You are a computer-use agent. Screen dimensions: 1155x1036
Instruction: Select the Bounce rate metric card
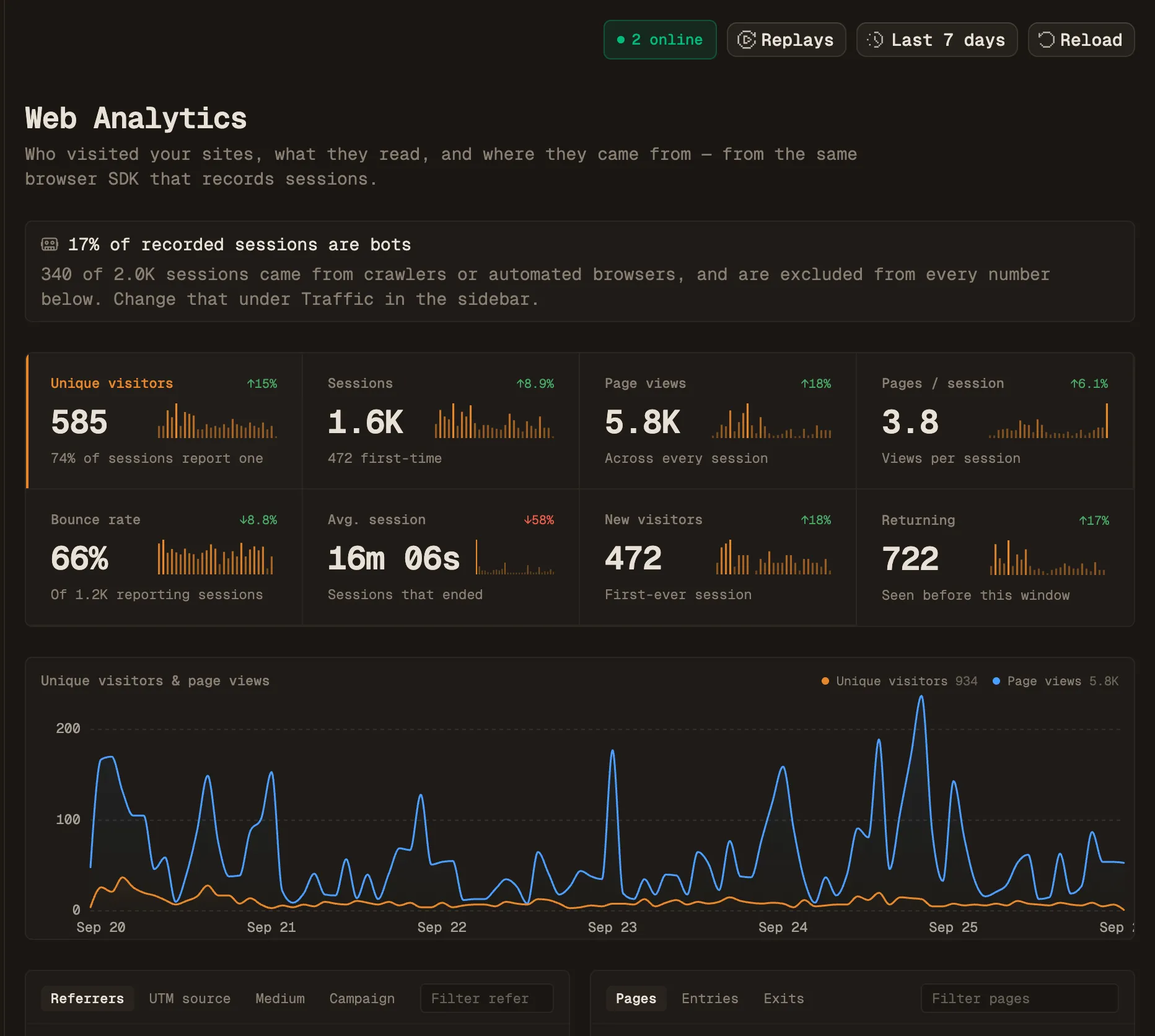click(x=164, y=558)
